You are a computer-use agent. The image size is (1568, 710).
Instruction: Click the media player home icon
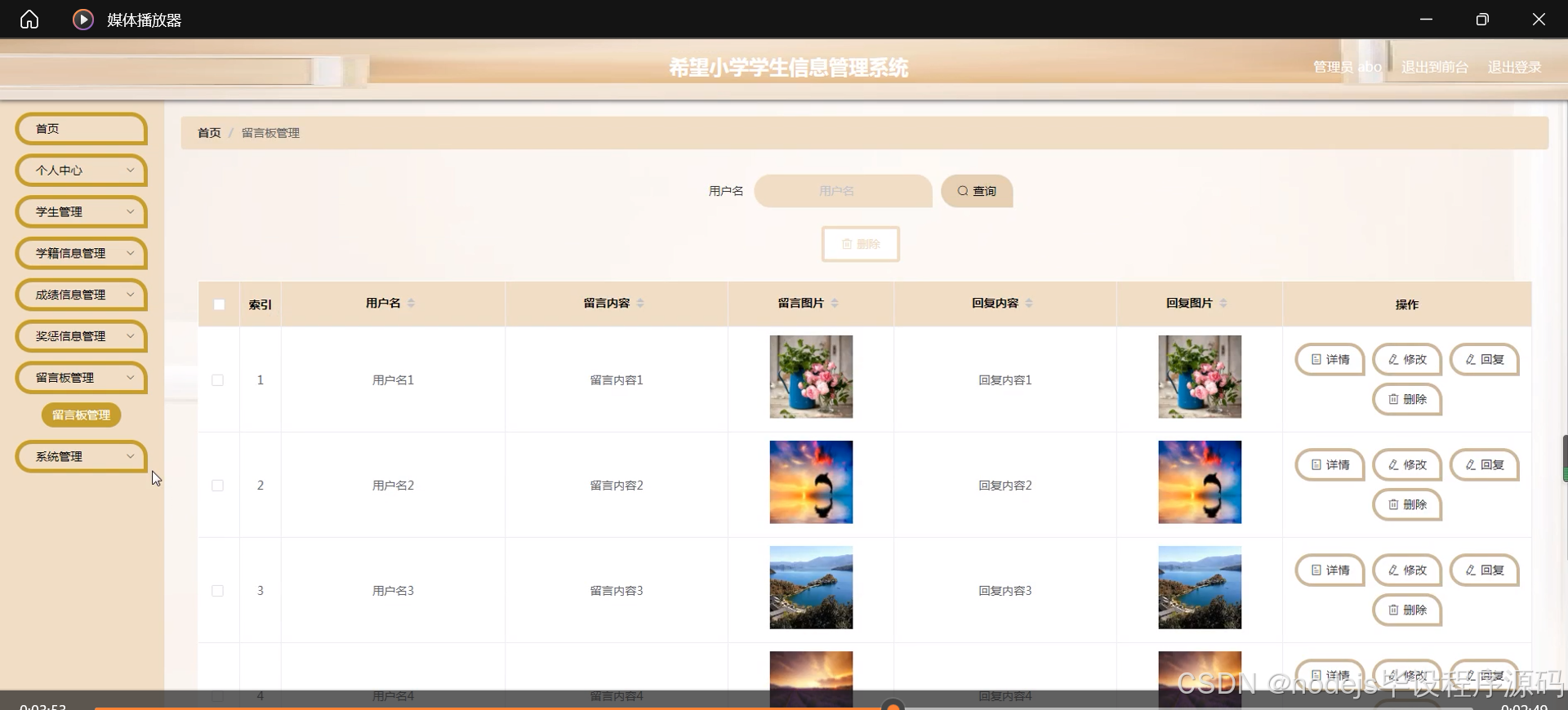click(x=29, y=19)
